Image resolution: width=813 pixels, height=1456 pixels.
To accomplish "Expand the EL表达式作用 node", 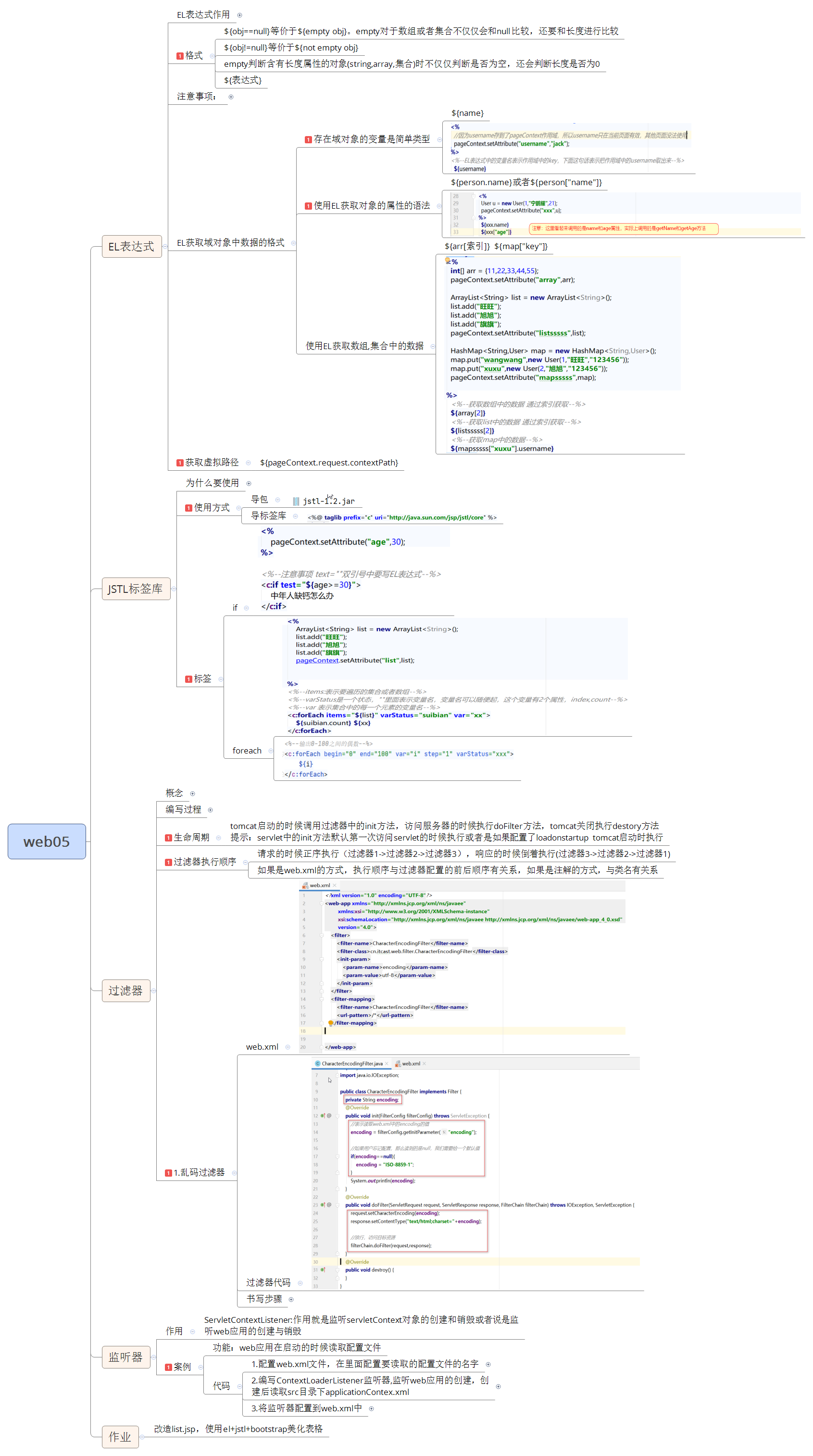I will (x=239, y=15).
